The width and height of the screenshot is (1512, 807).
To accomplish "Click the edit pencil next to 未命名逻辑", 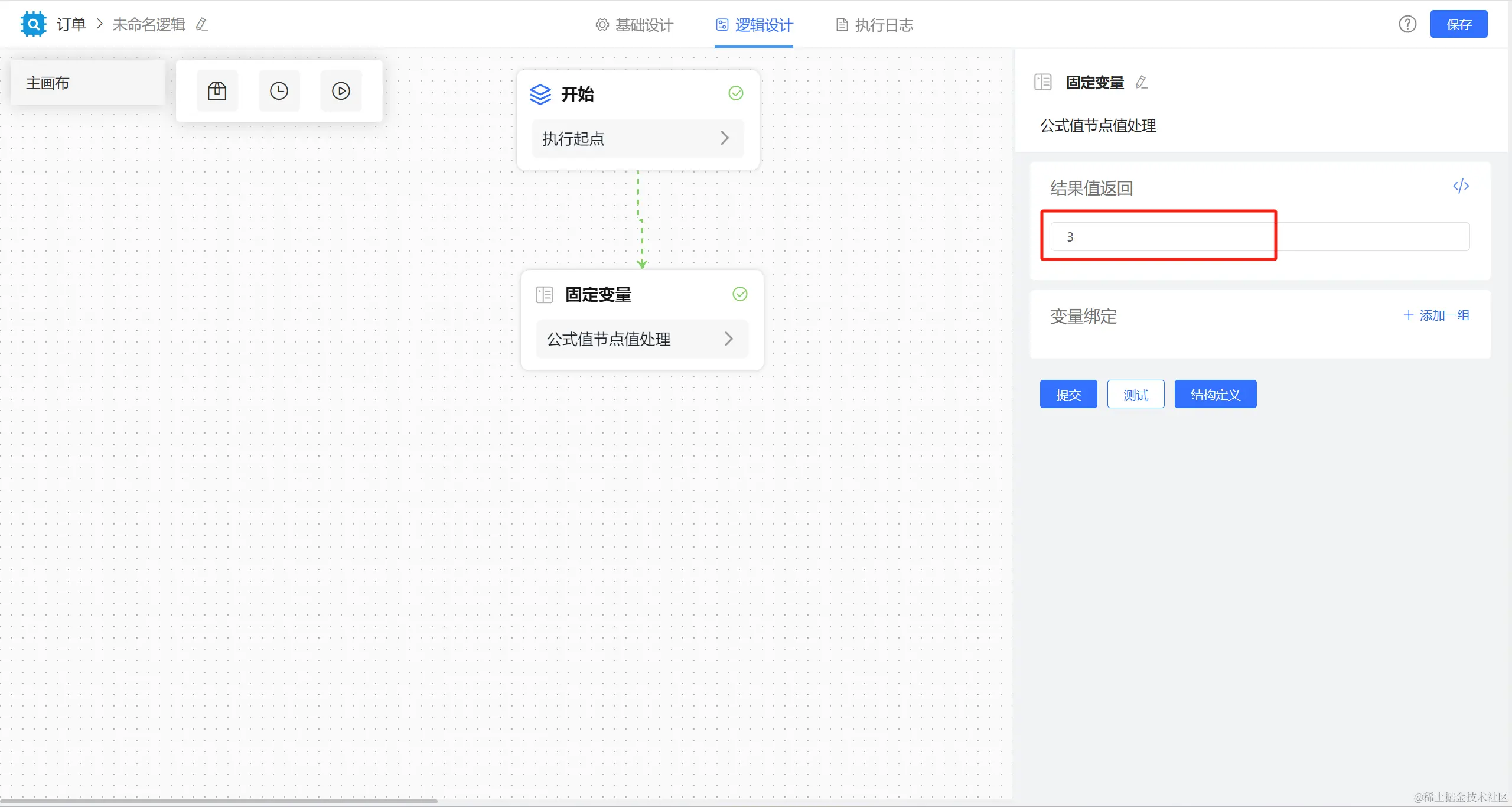I will pos(202,24).
